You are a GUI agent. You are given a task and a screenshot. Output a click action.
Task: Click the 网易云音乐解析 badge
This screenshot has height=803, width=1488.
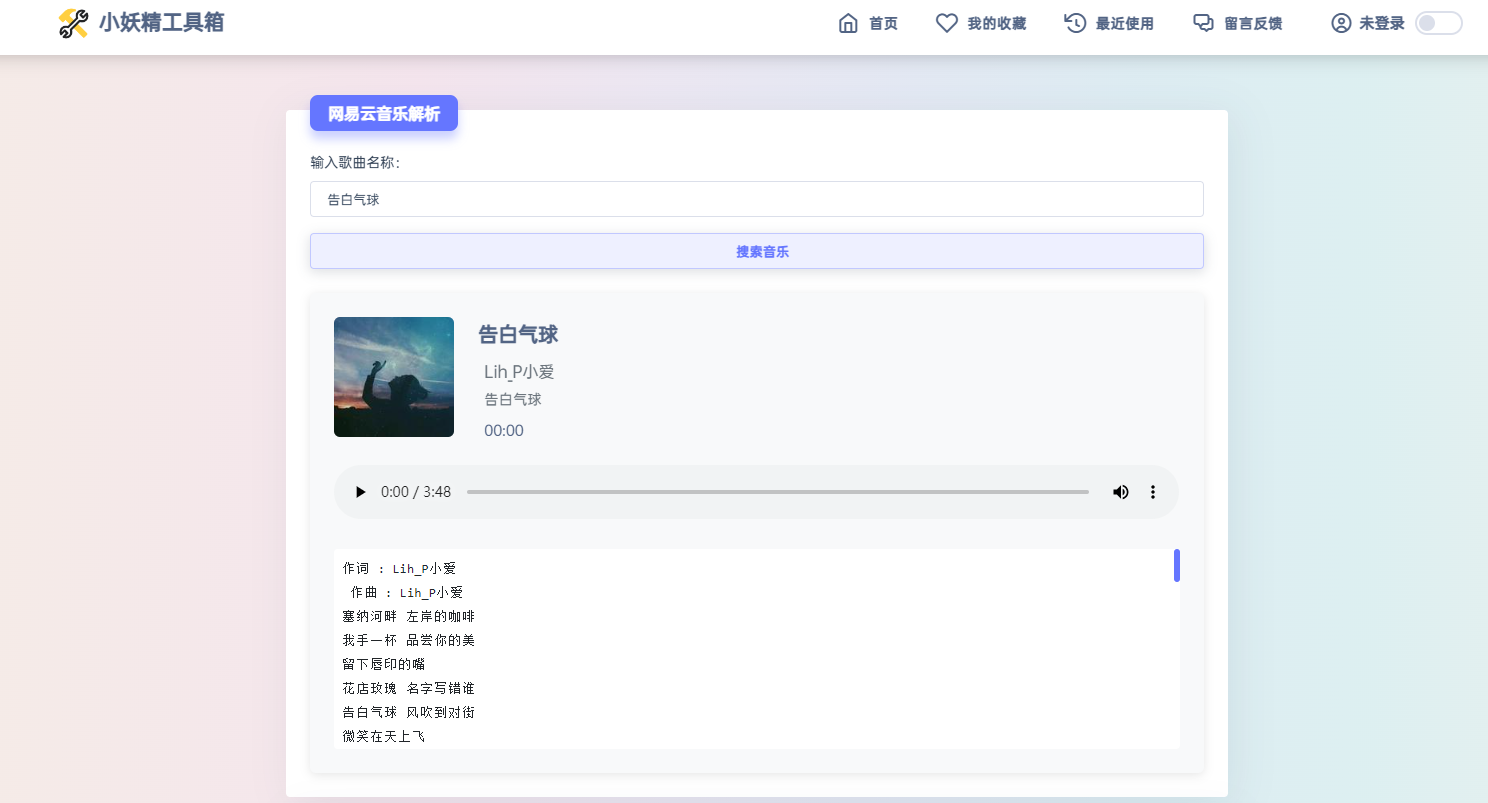(x=383, y=113)
